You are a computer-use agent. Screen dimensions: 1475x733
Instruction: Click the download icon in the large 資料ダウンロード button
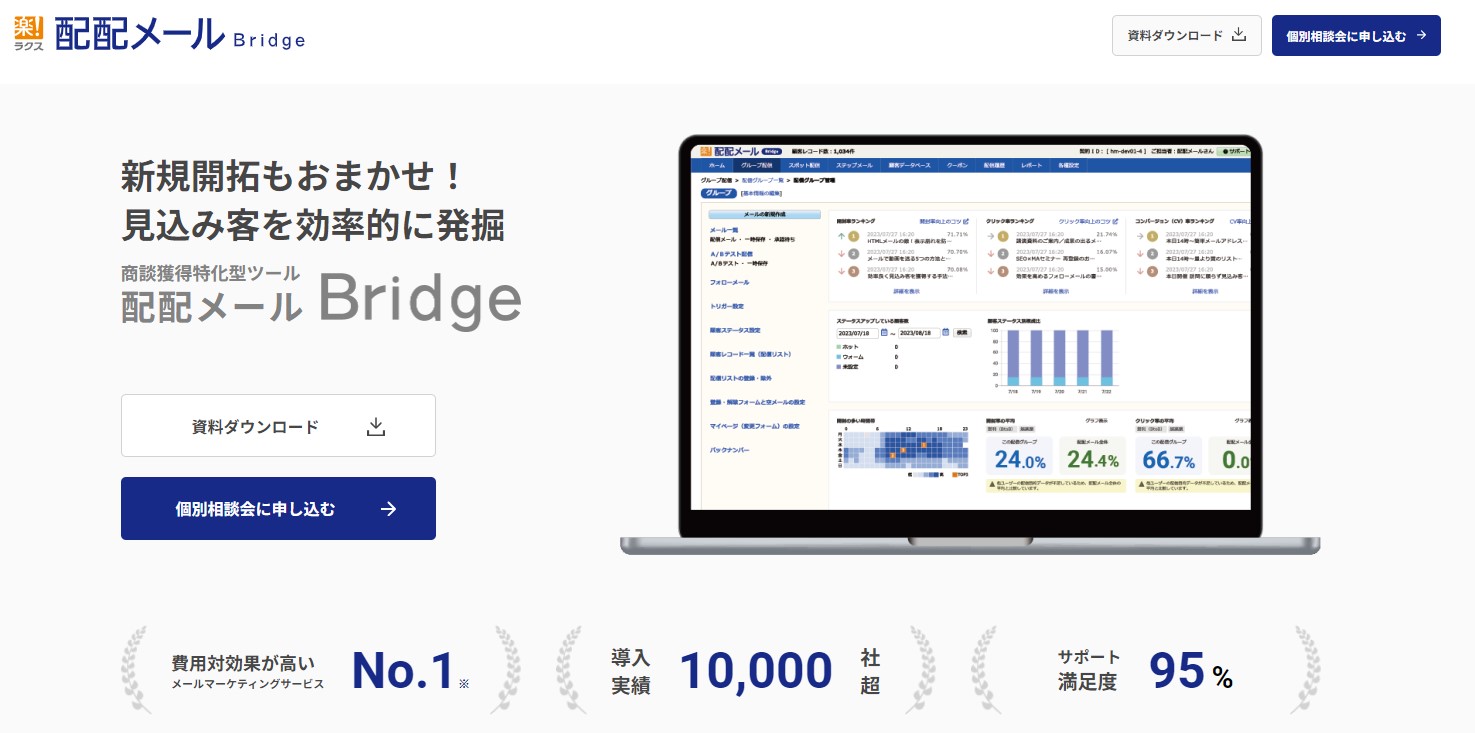point(376,427)
